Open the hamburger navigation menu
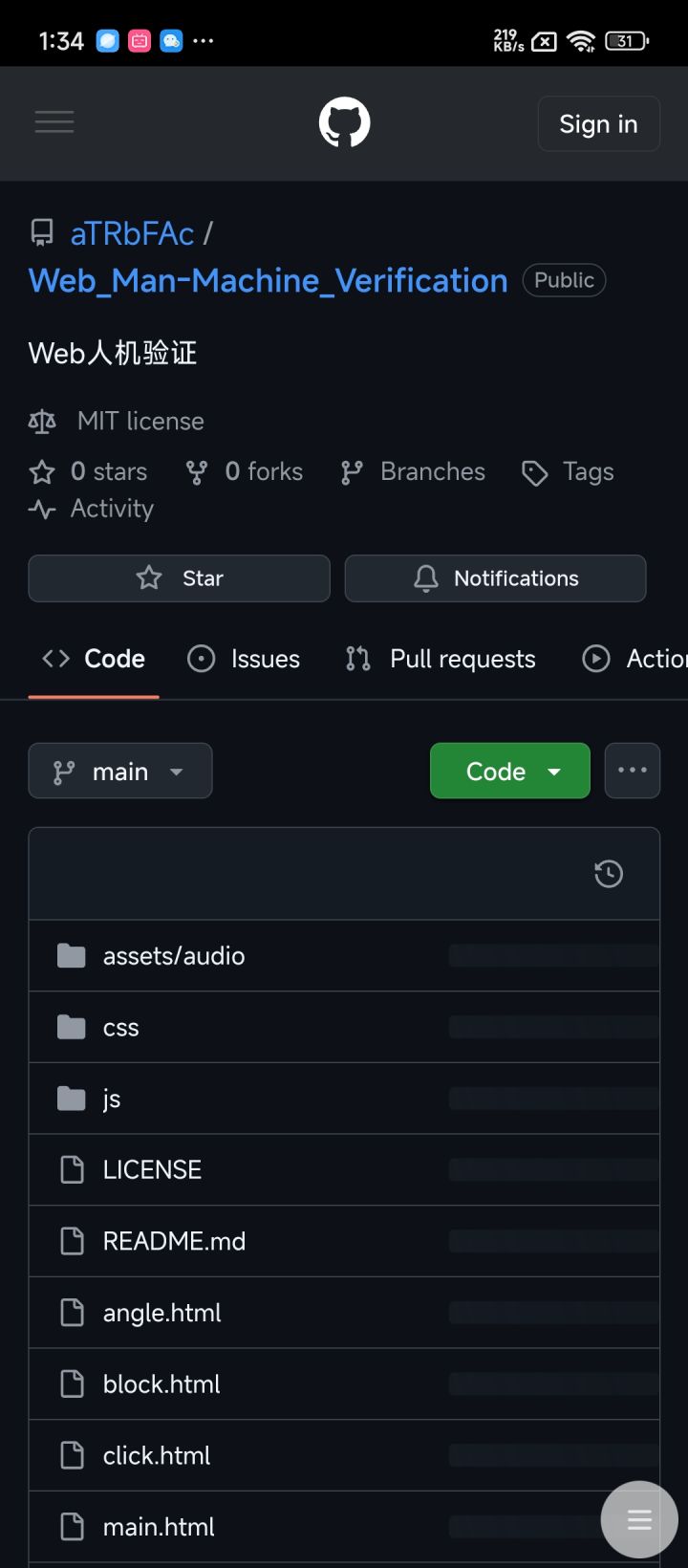 [x=54, y=122]
